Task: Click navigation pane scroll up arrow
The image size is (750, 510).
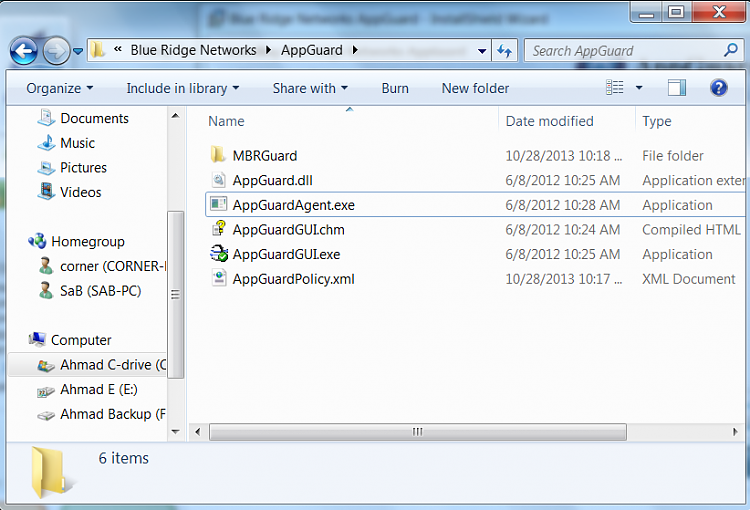Action: click(176, 116)
